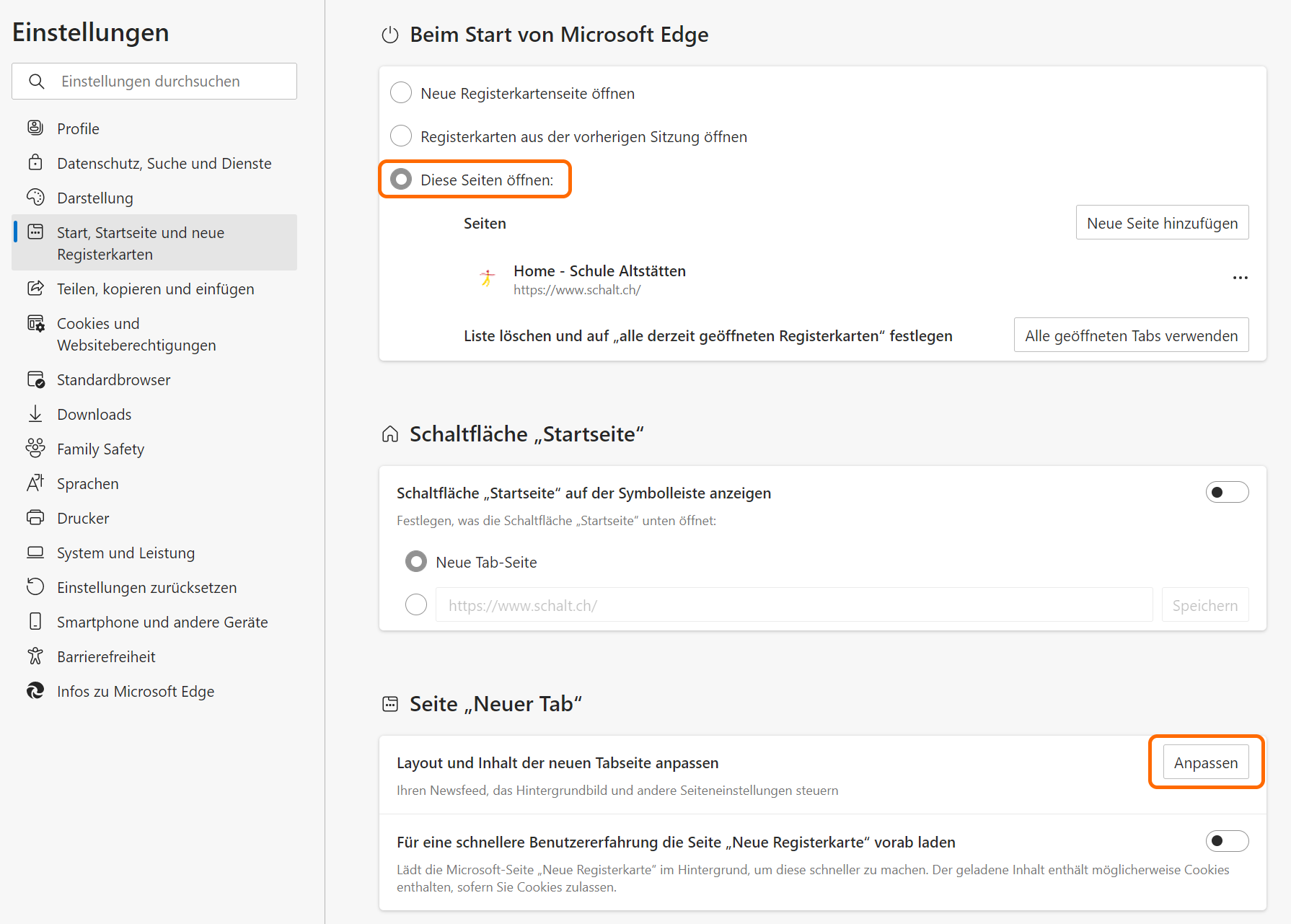1291x924 pixels.
Task: Toggle Startseite button on toolbar switch
Action: coord(1227,493)
